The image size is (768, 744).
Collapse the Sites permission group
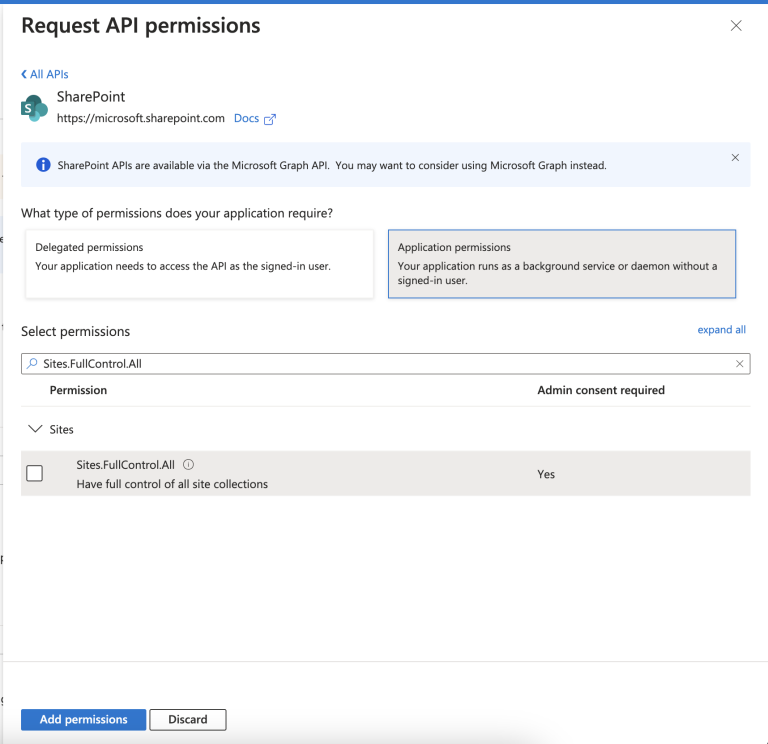pyautogui.click(x=35, y=429)
